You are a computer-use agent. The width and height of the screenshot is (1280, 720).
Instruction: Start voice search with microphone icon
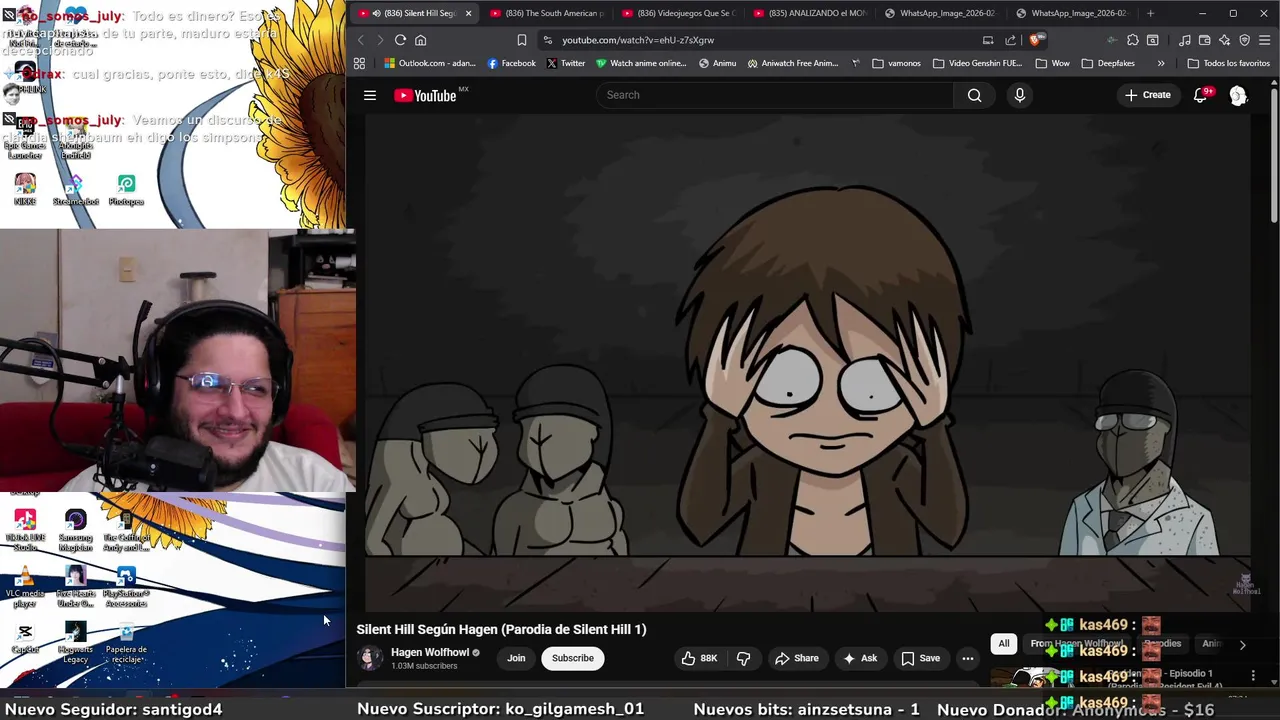tap(1019, 95)
